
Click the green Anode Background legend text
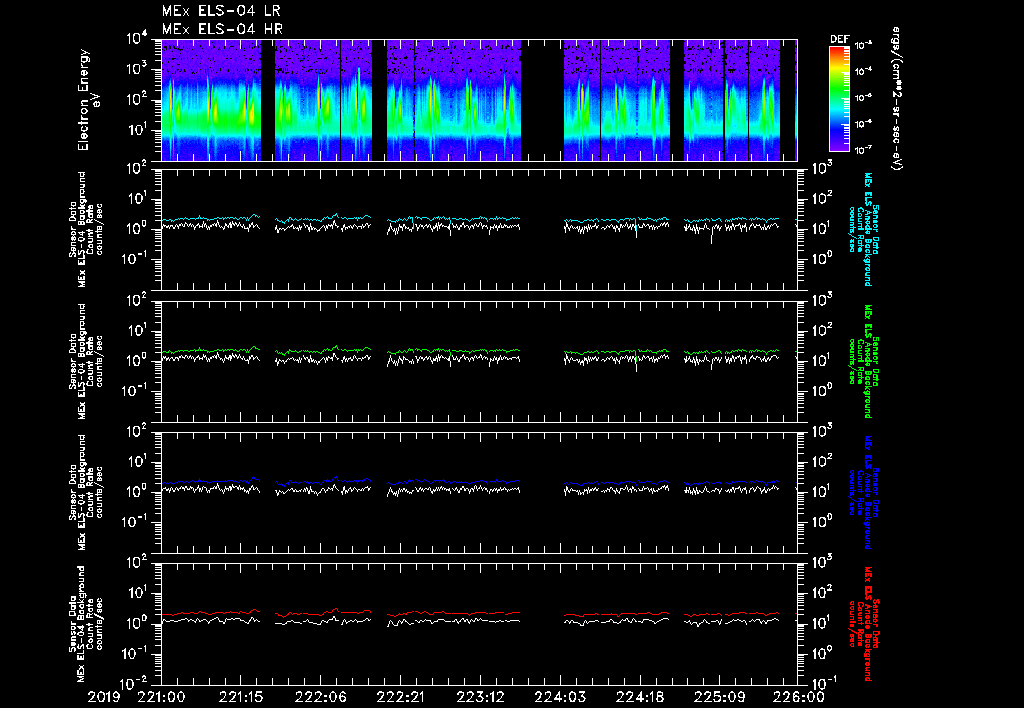pyautogui.click(x=864, y=361)
